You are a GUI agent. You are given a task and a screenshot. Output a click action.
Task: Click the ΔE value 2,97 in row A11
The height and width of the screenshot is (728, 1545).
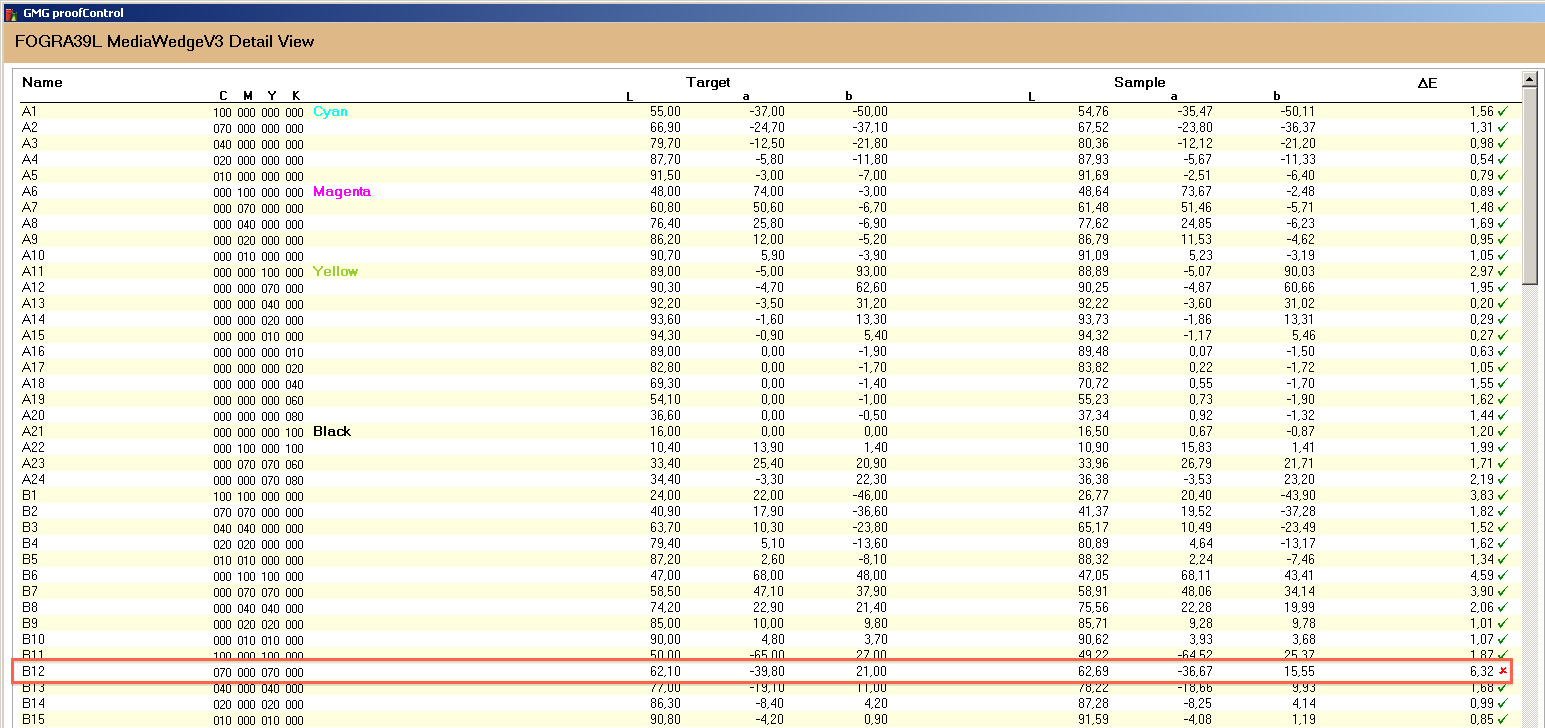coord(1482,271)
